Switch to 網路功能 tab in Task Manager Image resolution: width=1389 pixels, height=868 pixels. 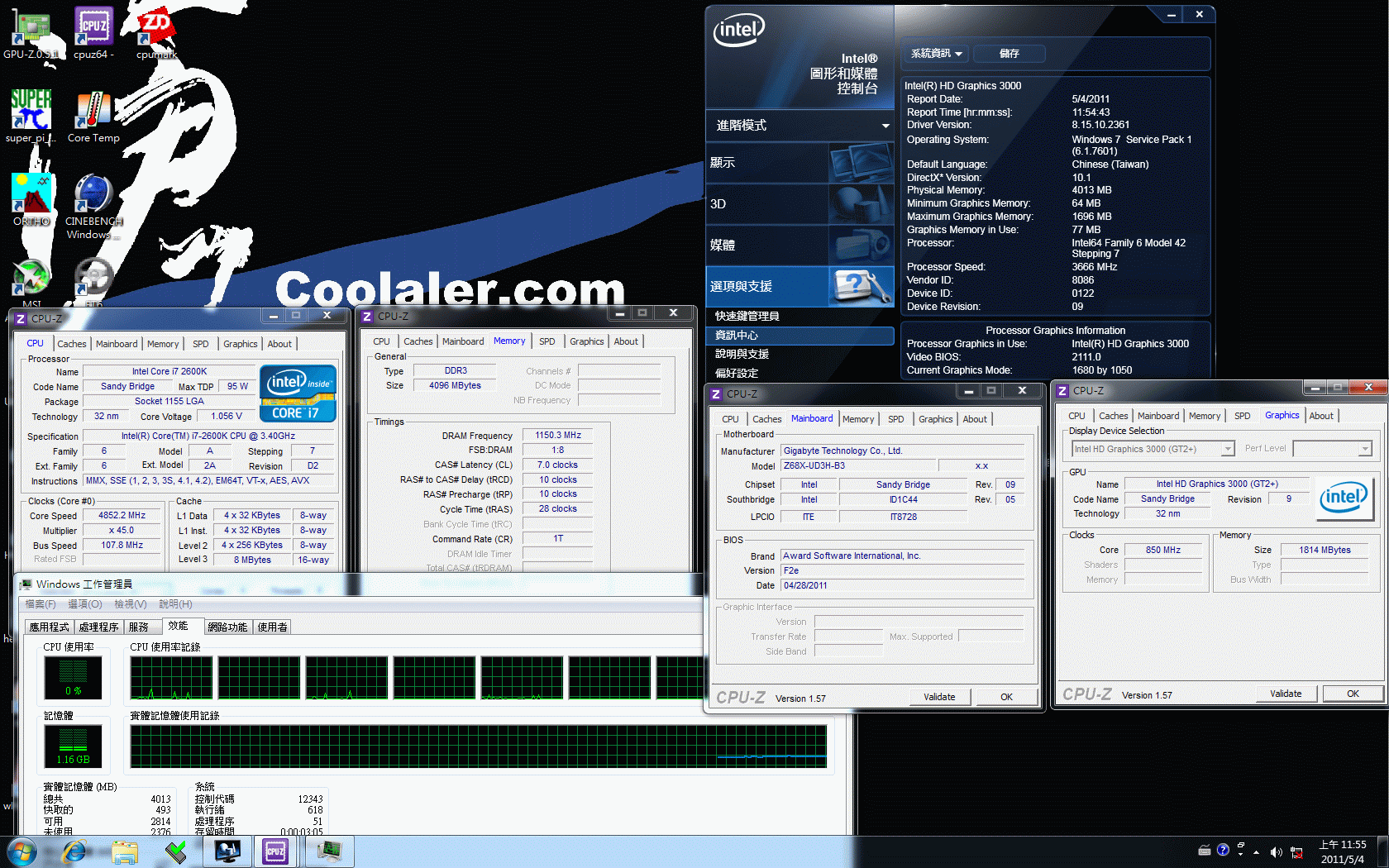pyautogui.click(x=227, y=627)
